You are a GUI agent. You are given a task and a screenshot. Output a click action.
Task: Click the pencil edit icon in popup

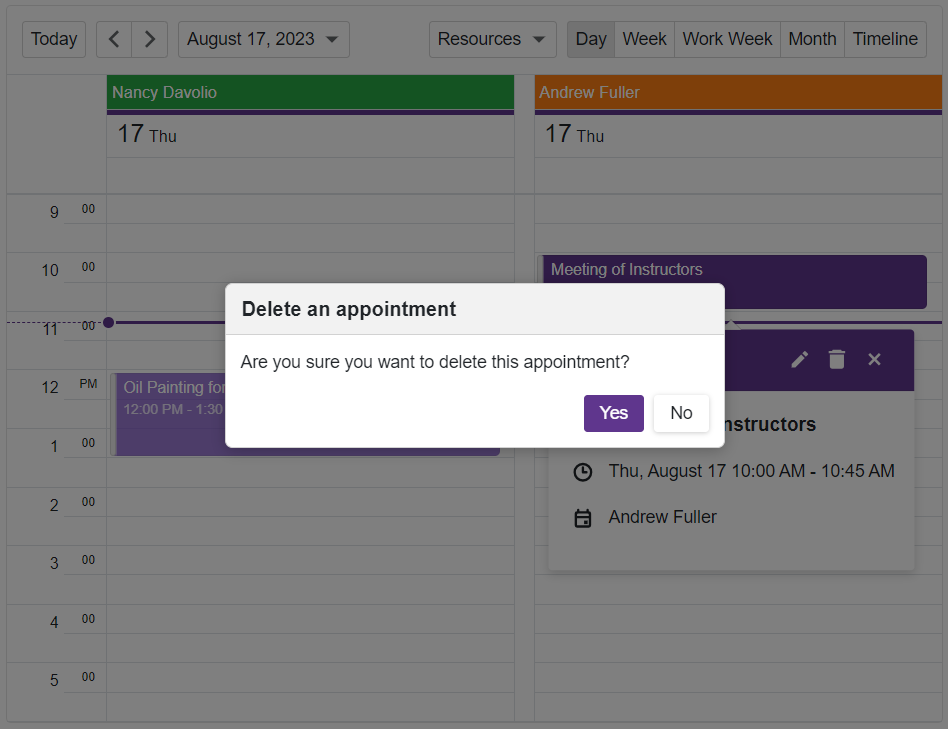pos(799,360)
